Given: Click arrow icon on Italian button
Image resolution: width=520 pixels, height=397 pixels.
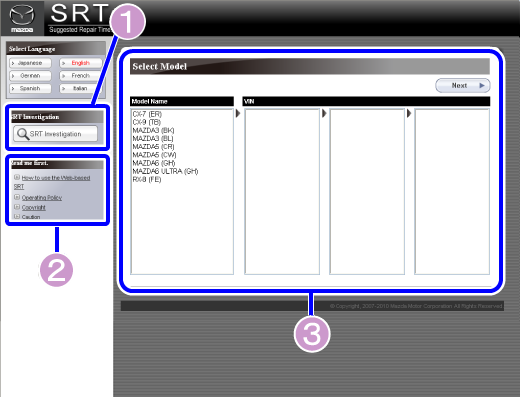Looking at the screenshot, I should [63, 89].
